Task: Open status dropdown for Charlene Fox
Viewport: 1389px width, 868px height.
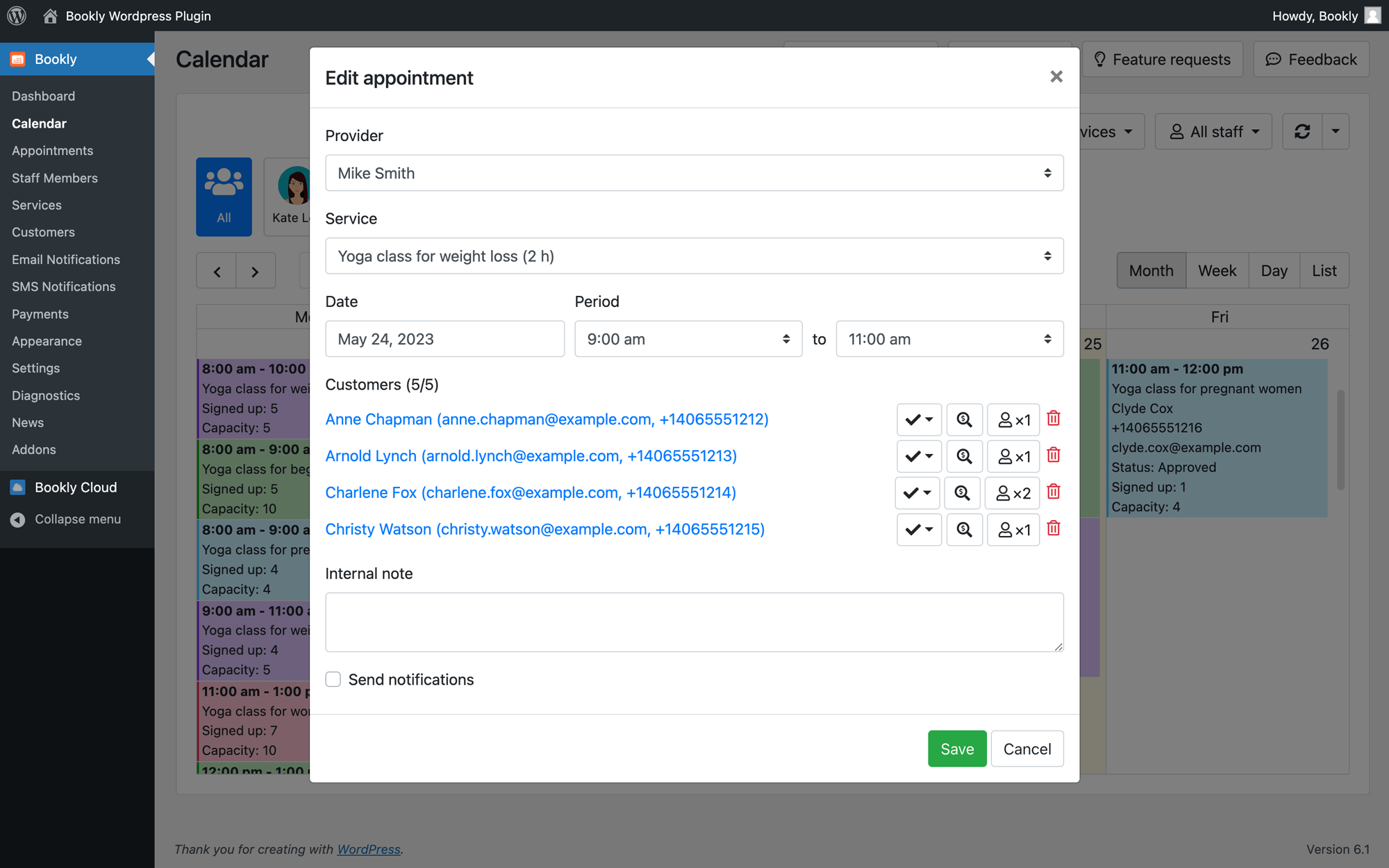Action: tap(917, 493)
